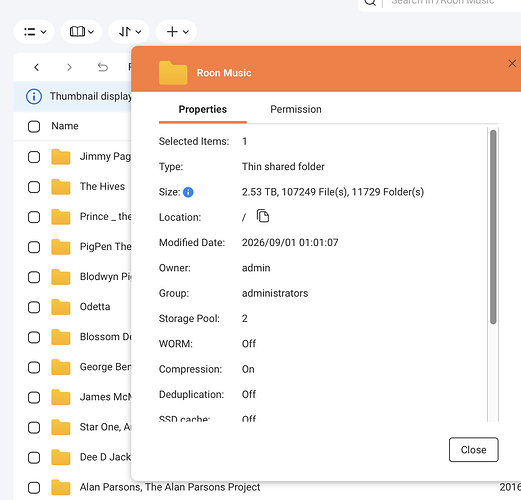This screenshot has height=500, width=521.
Task: Click the properties dialog scrollbar
Action: pyautogui.click(x=493, y=227)
